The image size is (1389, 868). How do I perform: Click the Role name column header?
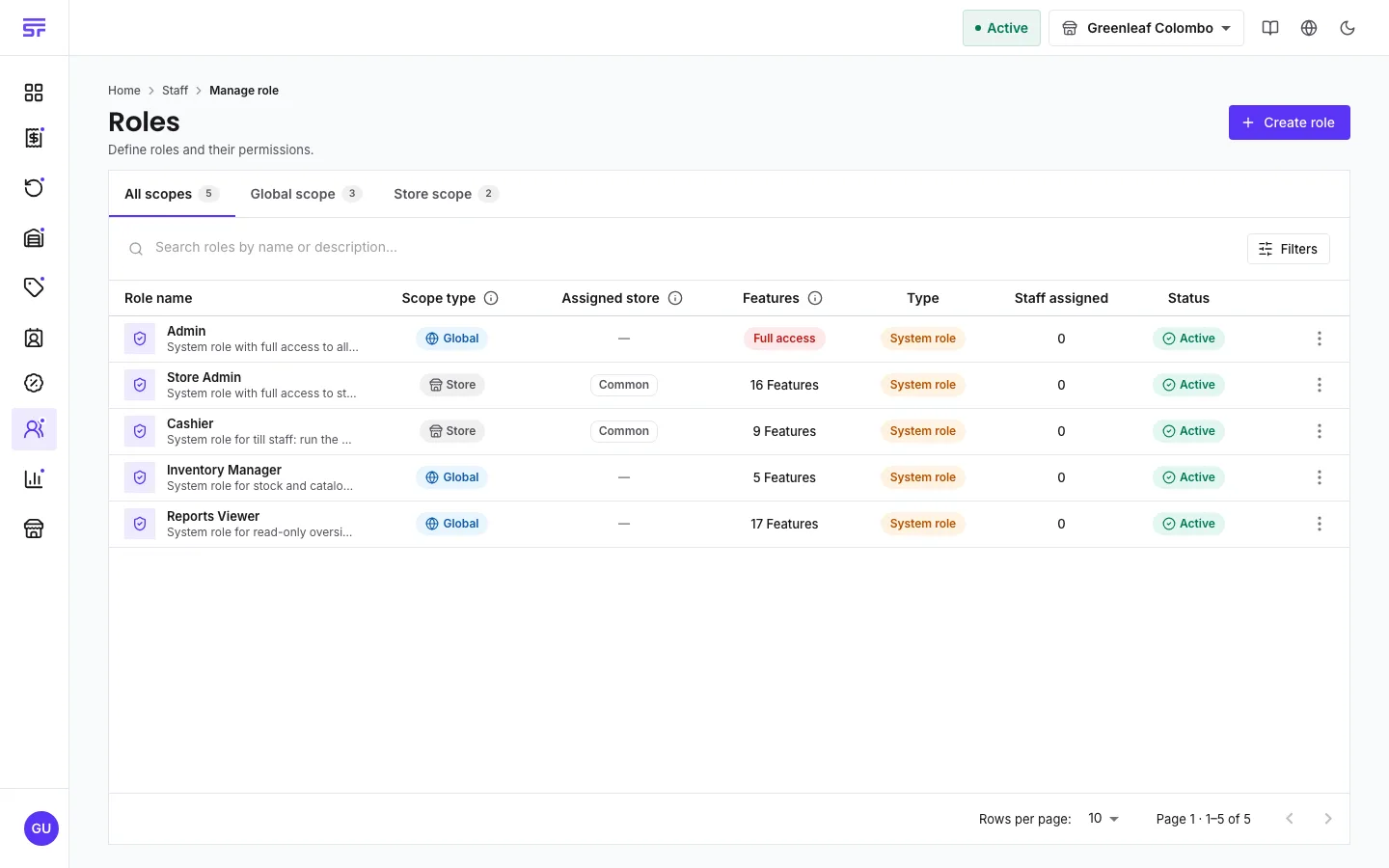[158, 298]
